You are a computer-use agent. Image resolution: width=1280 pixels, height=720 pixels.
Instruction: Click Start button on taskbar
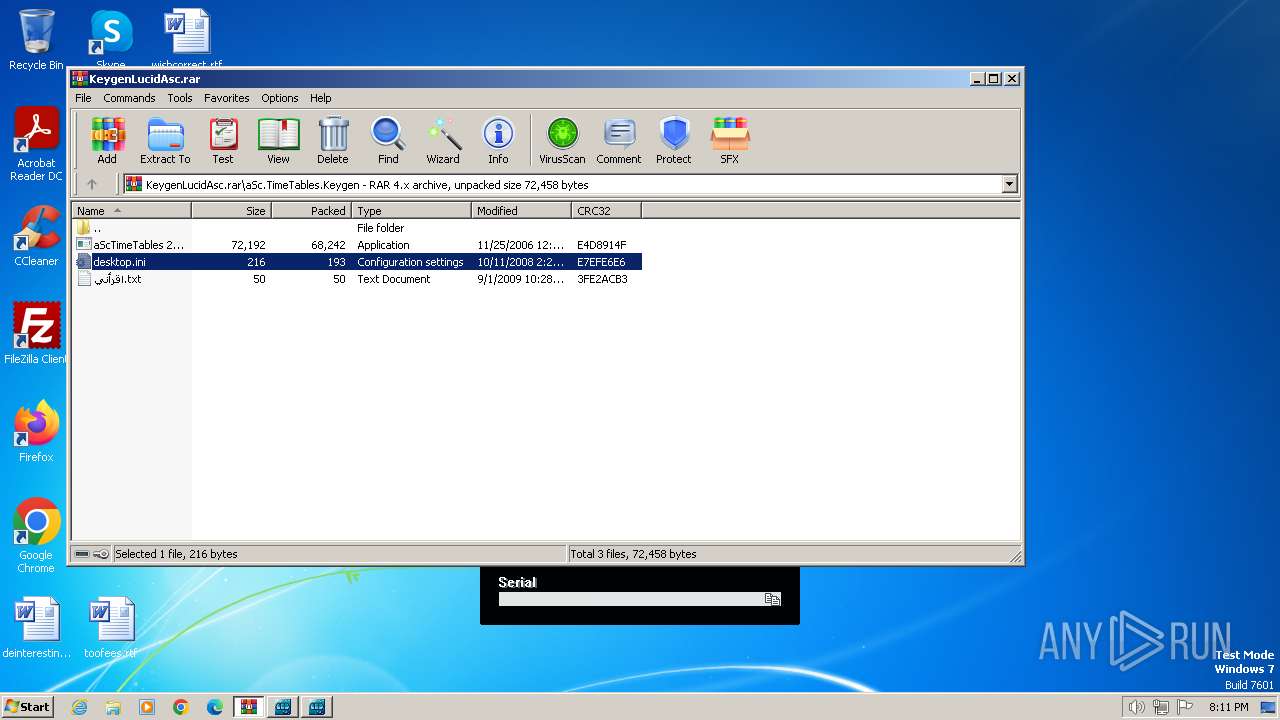coord(27,707)
